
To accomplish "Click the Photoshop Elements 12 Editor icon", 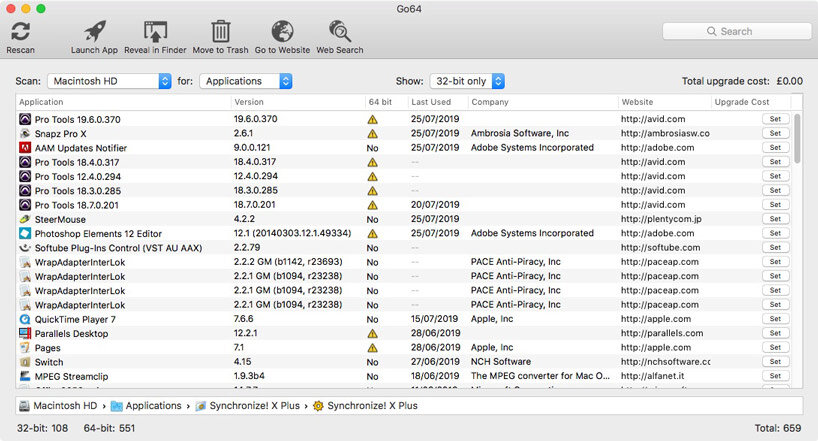I will click(25, 233).
